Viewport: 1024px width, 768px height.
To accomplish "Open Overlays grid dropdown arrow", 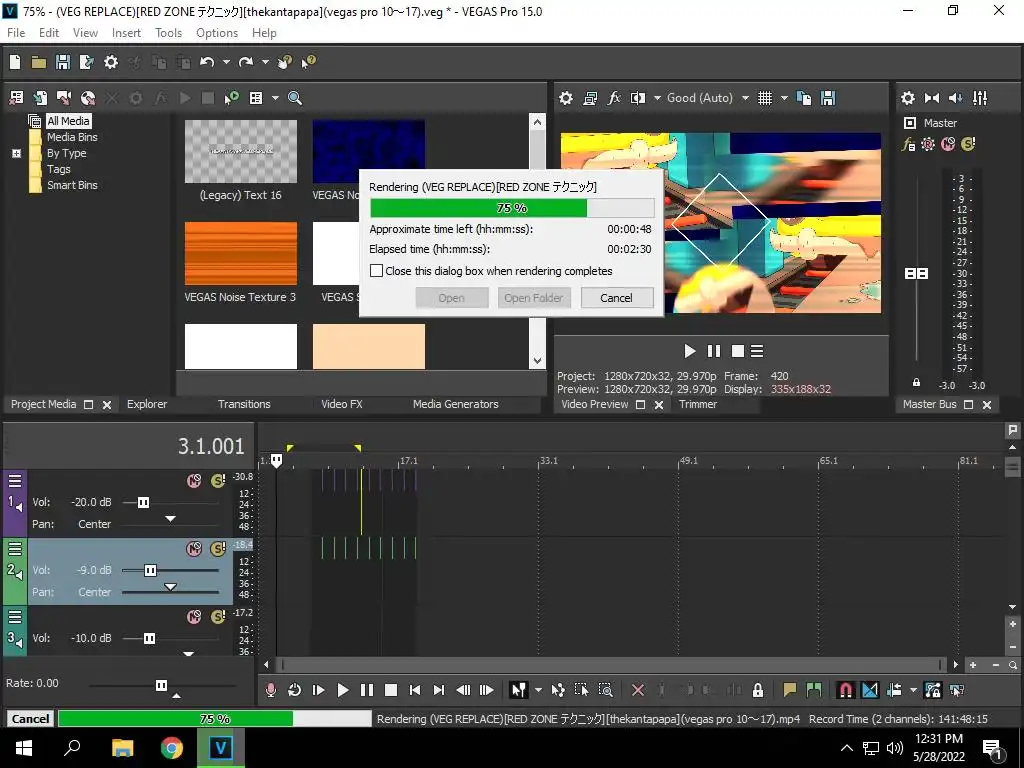I will pyautogui.click(x=784, y=98).
